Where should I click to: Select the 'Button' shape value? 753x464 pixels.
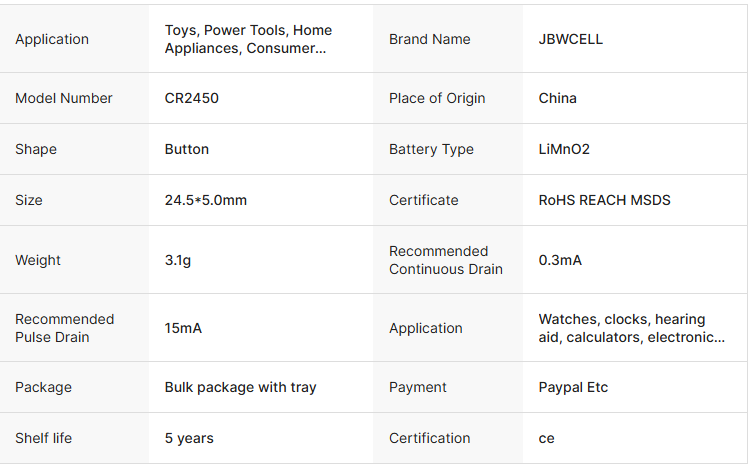click(x=187, y=149)
